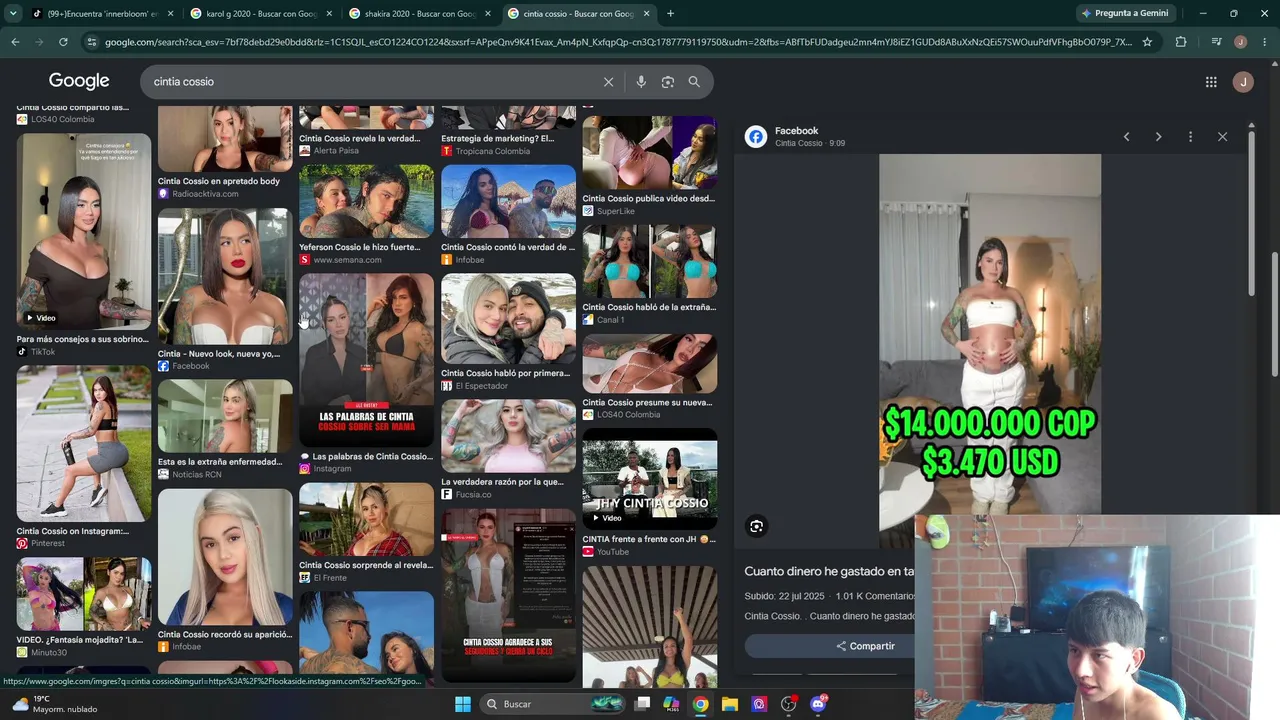Click the magnifier search button
Image resolution: width=1280 pixels, height=720 pixels.
tap(694, 82)
